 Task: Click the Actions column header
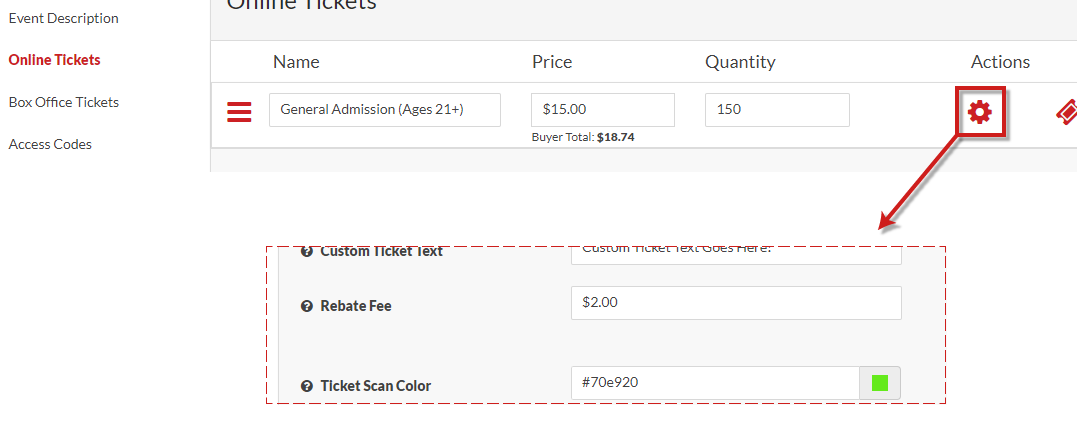pyautogui.click(x=1000, y=62)
